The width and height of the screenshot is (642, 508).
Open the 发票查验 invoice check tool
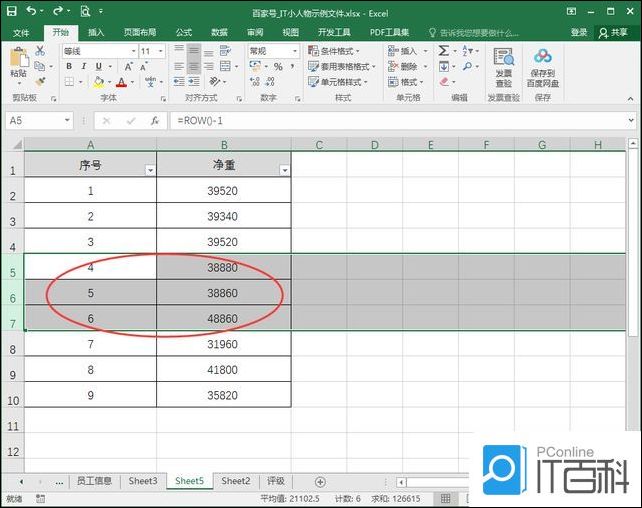pos(503,66)
